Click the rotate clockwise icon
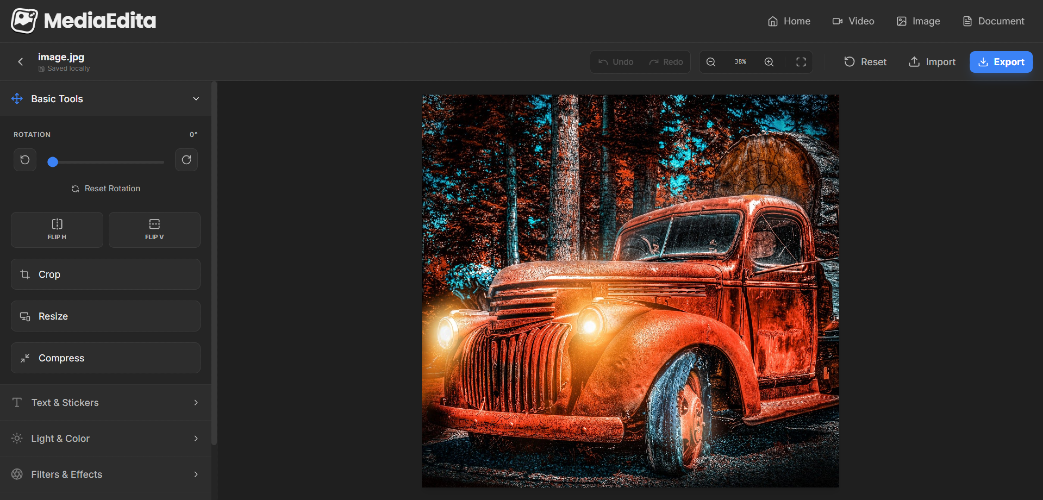The width and height of the screenshot is (1043, 500). click(x=186, y=160)
